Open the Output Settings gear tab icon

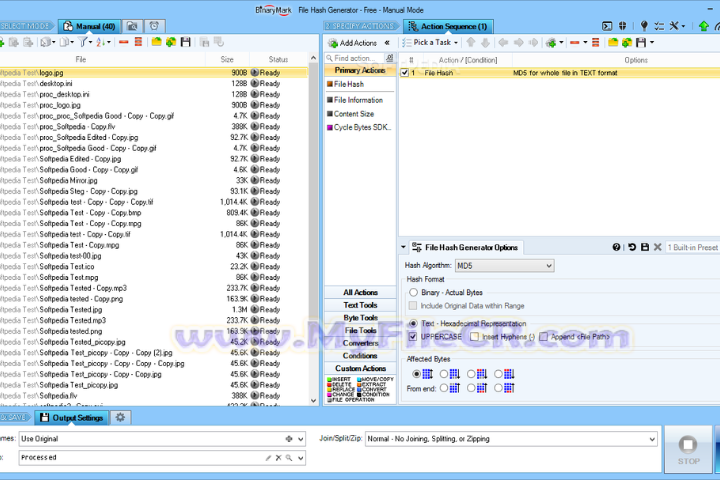pos(120,418)
